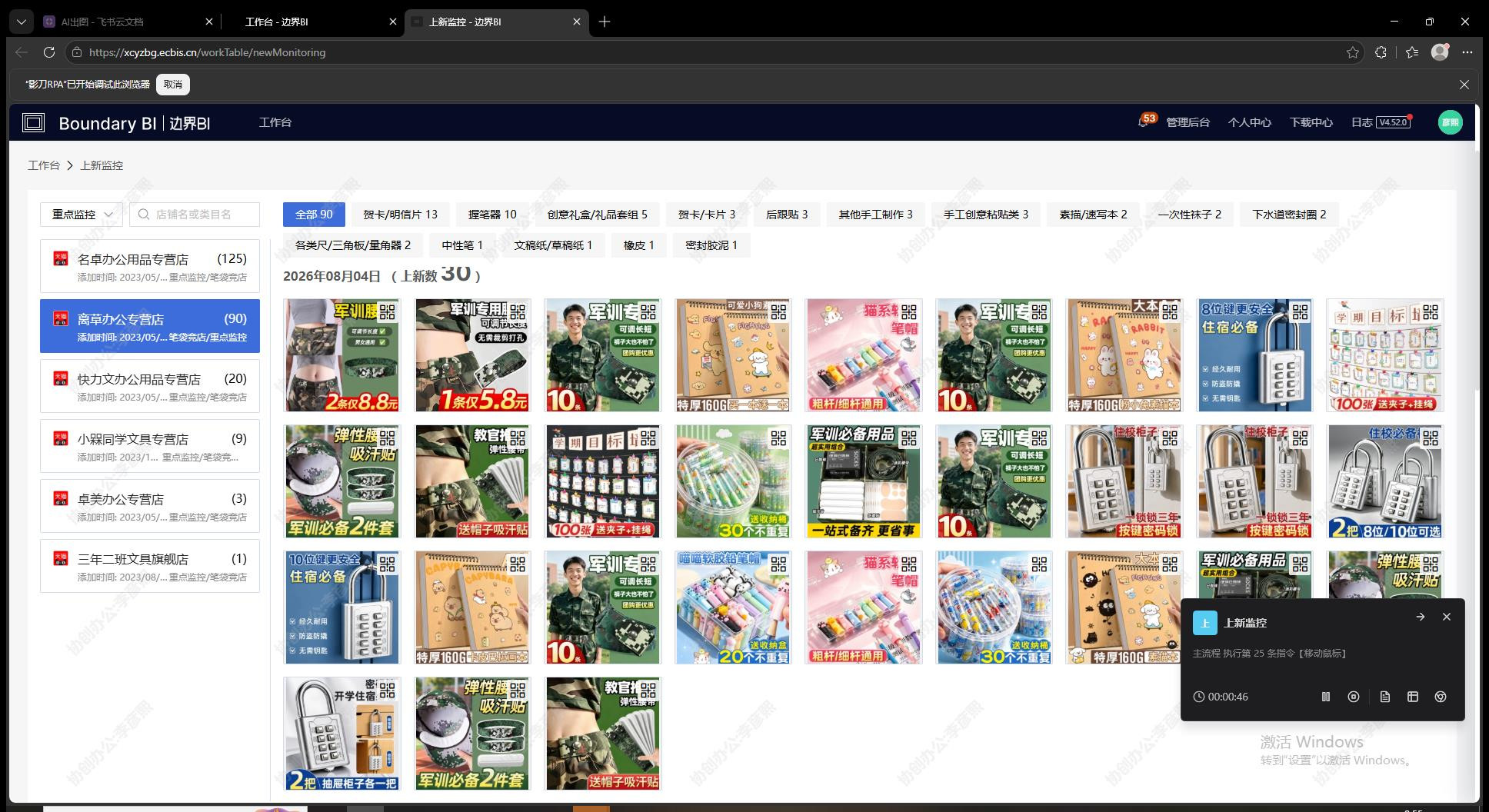Select store 离草办公专营店

pyautogui.click(x=150, y=326)
